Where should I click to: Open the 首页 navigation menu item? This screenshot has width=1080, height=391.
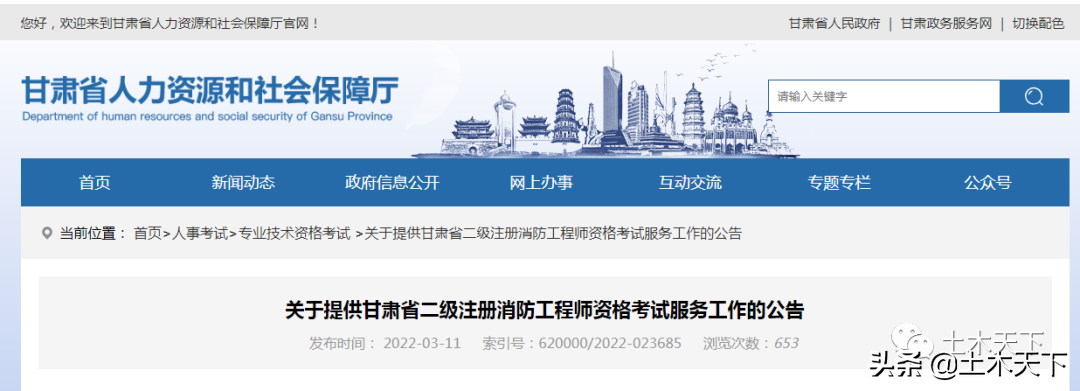tap(95, 182)
